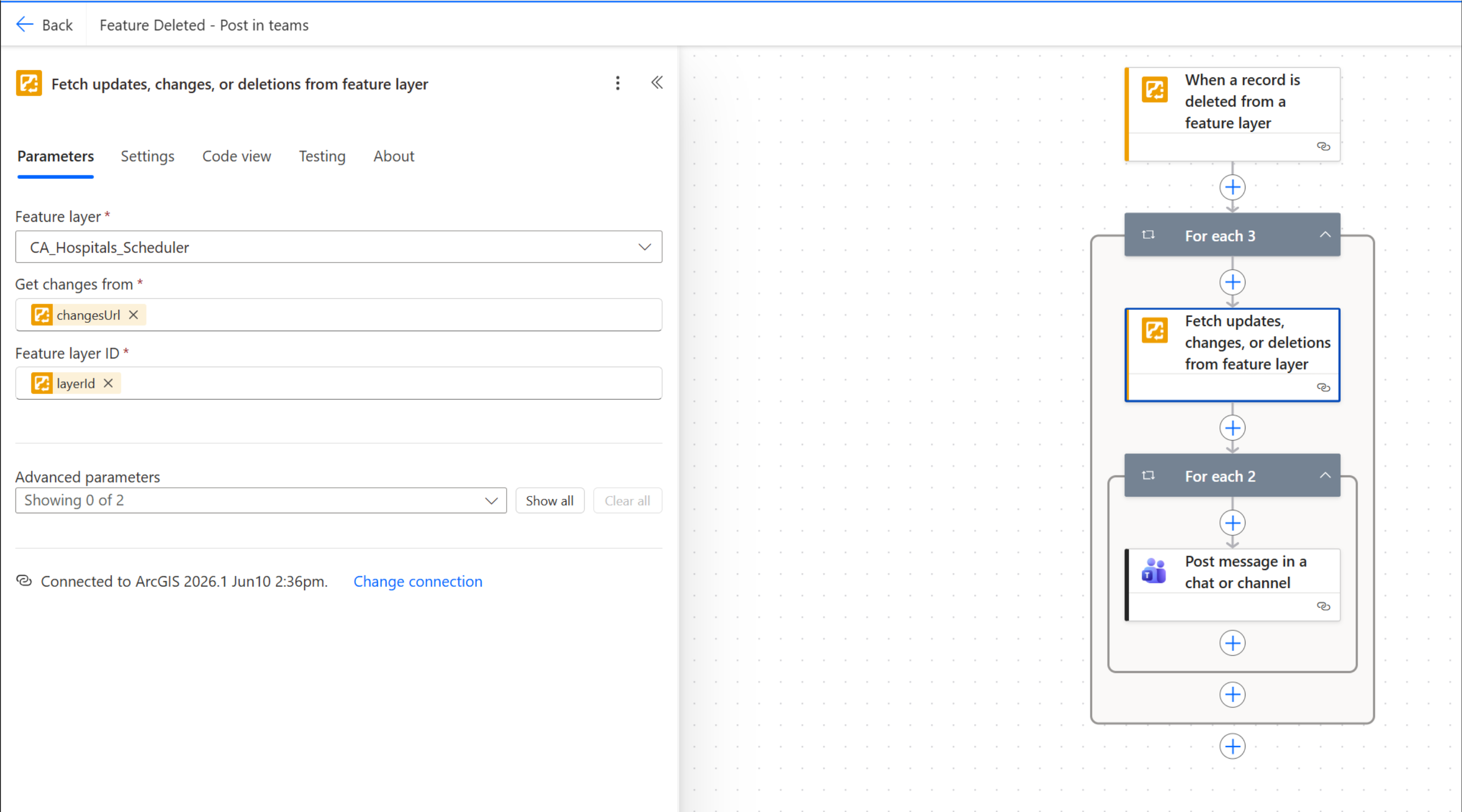1462x812 pixels.
Task: Select the Post message in a chat card
Action: click(x=1232, y=584)
